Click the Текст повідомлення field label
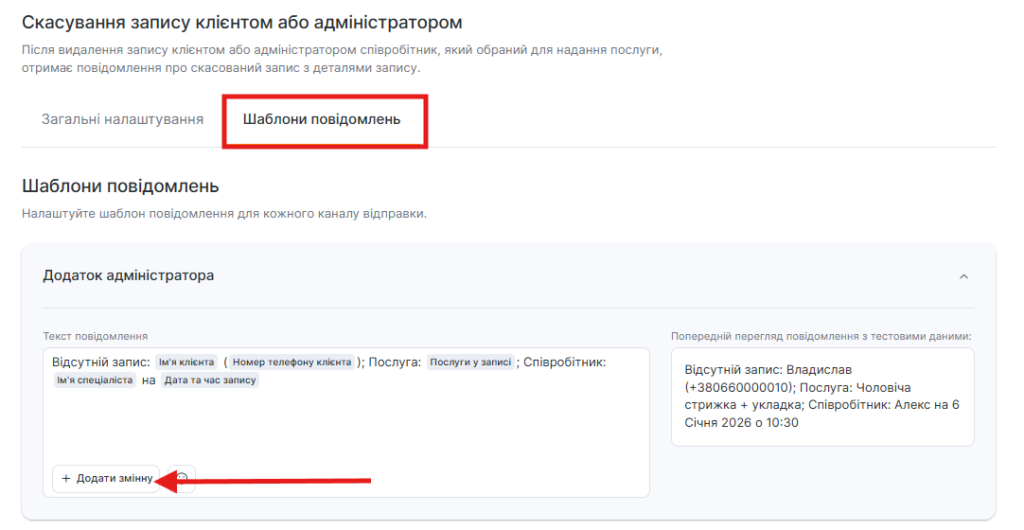The width and height of the screenshot is (1024, 530). 95,336
